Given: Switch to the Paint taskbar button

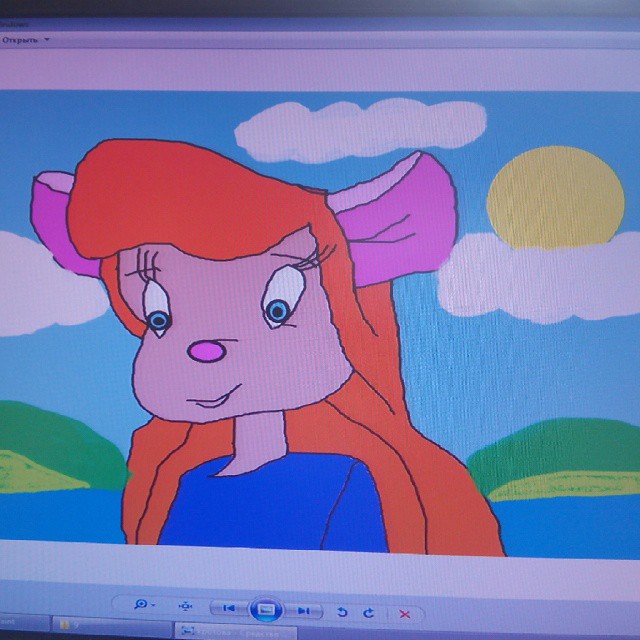Looking at the screenshot, I should (24, 622).
